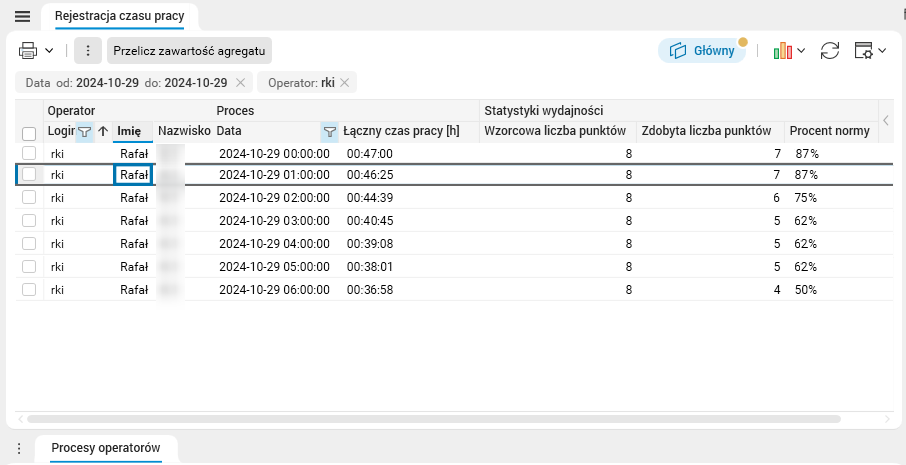Click the Statystyki wydajności group header
Viewport: 906px width, 465px height.
tap(544, 110)
